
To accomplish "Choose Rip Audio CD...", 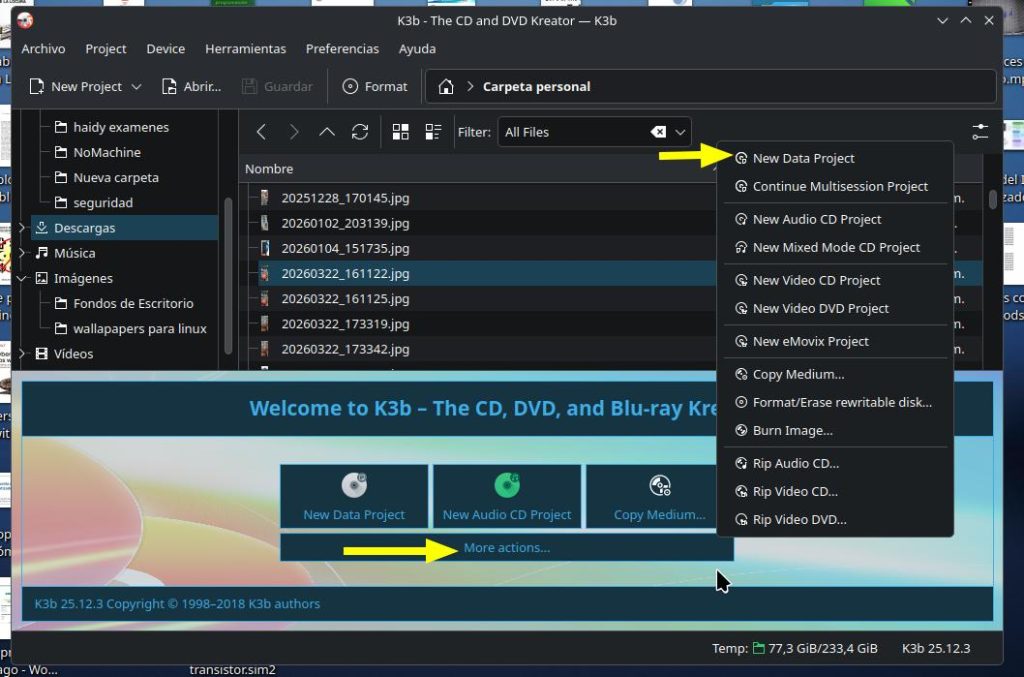I will (x=835, y=464).
